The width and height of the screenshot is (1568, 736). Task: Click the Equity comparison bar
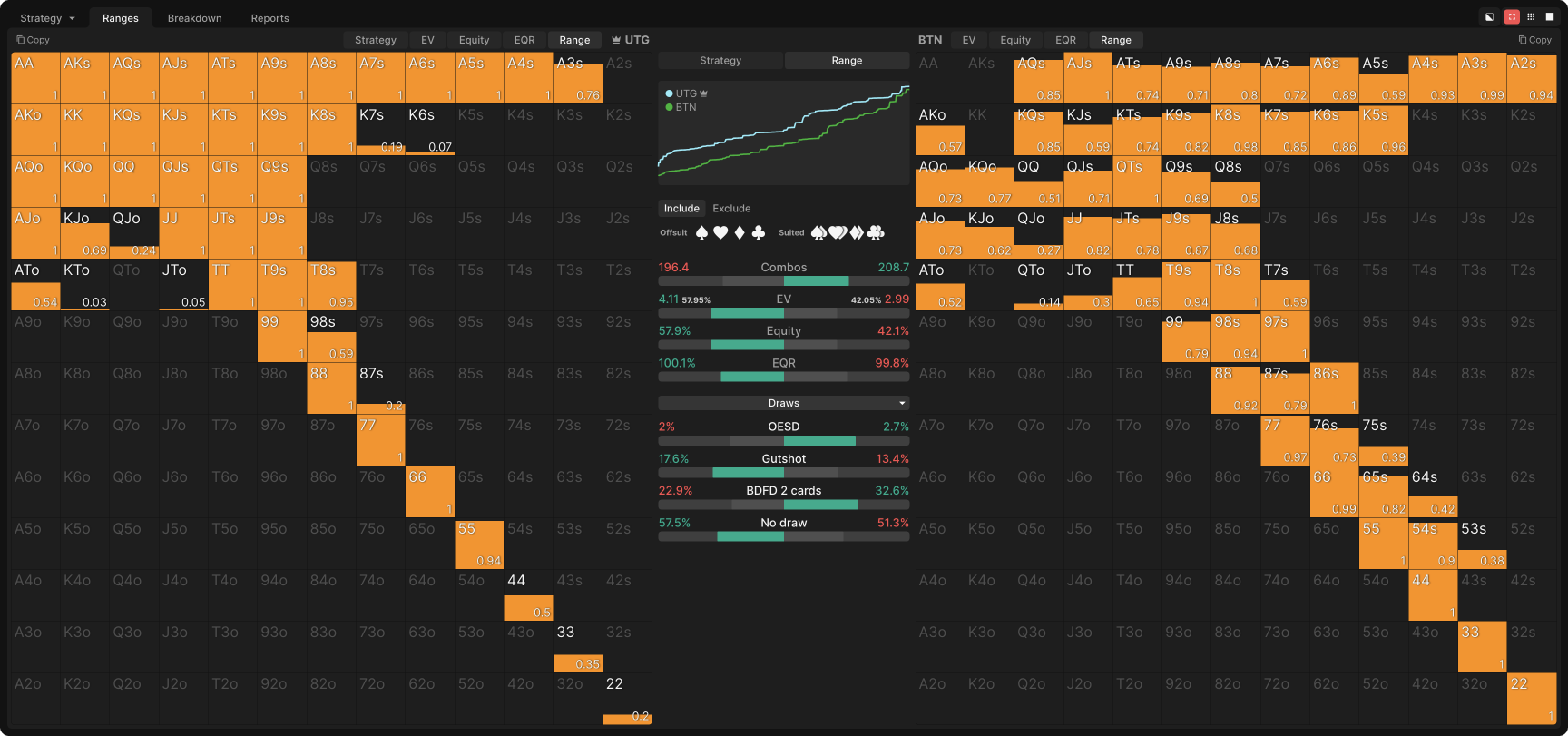(x=784, y=345)
